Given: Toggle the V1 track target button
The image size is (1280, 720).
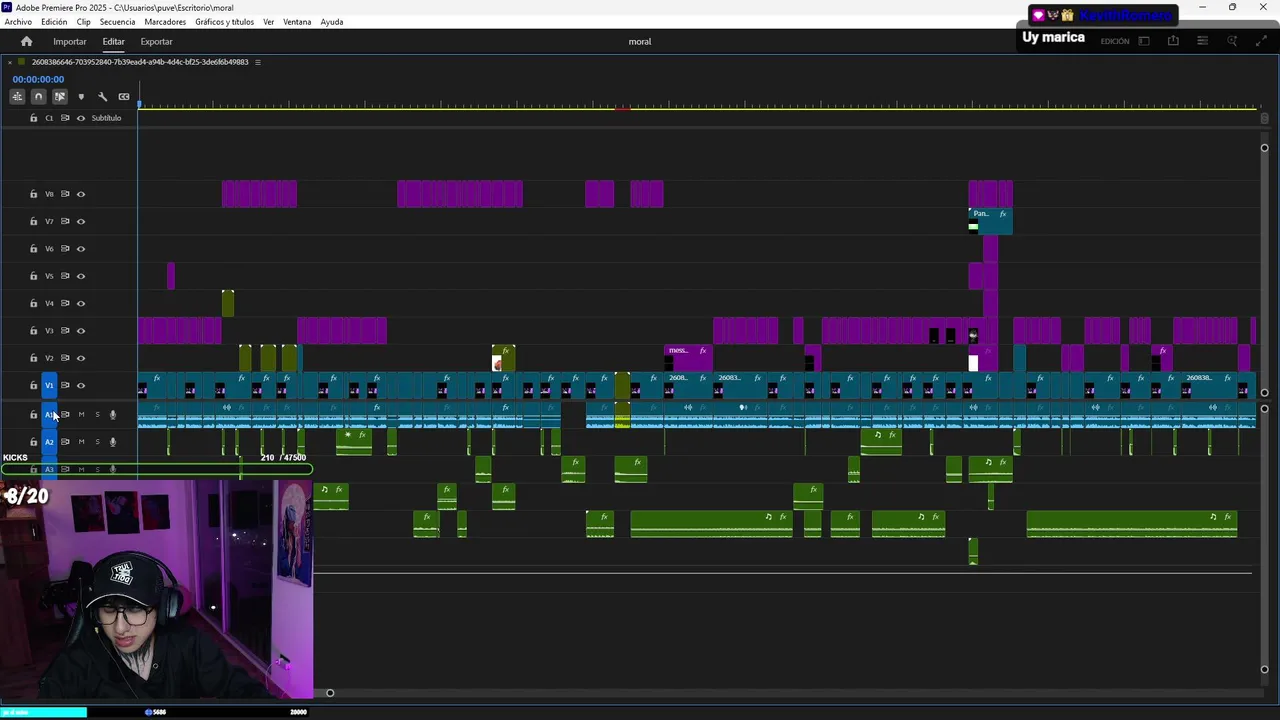Looking at the screenshot, I should coord(49,385).
